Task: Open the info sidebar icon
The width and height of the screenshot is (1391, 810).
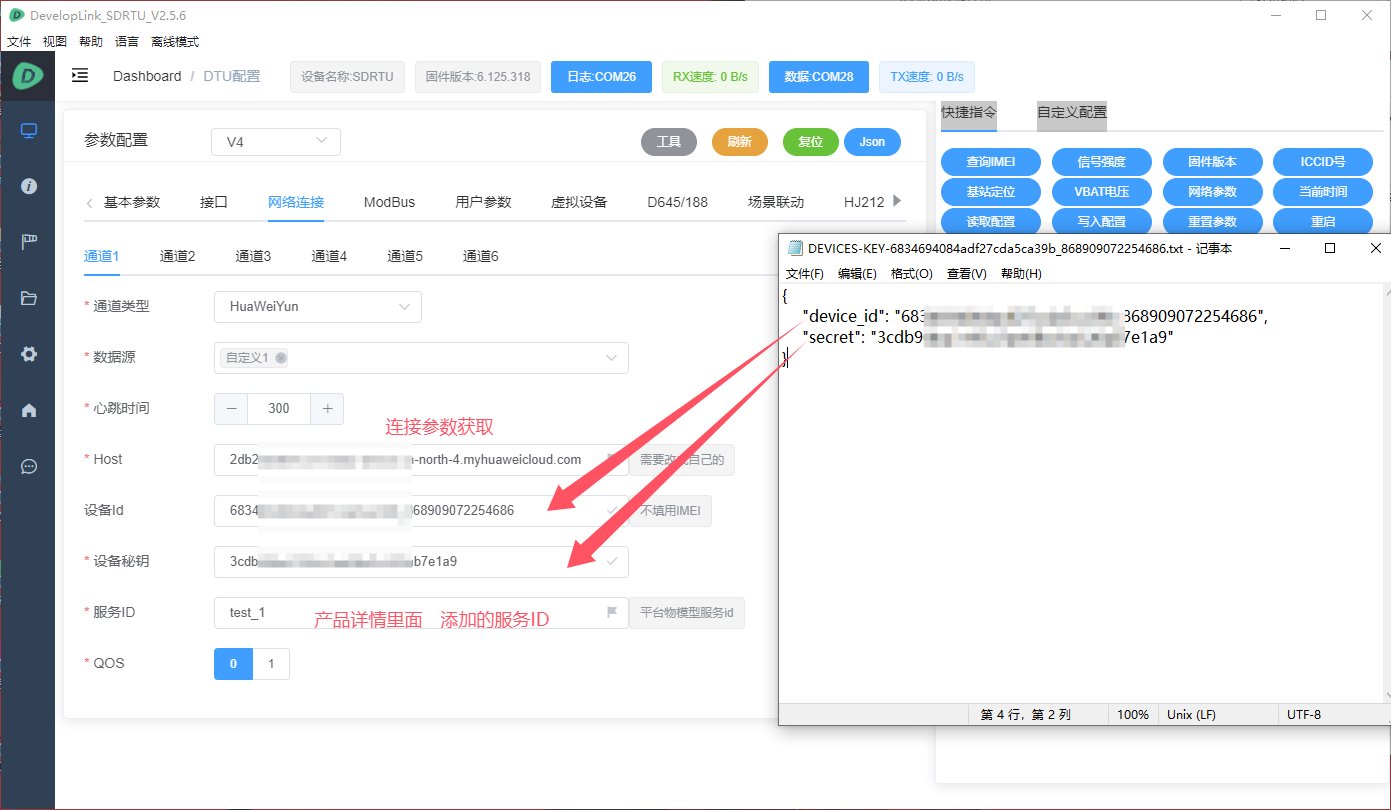Action: (28, 186)
